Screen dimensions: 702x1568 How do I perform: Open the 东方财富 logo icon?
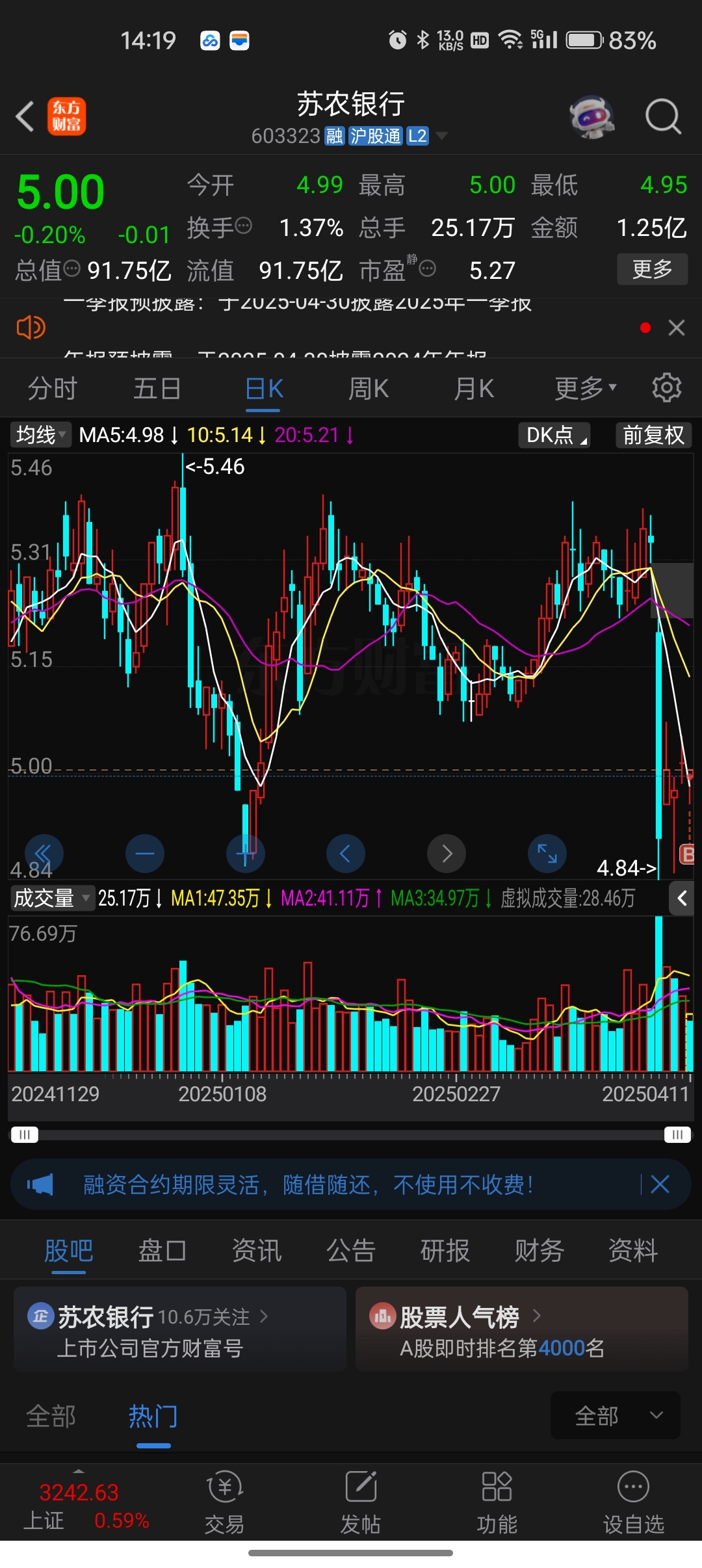[x=66, y=117]
